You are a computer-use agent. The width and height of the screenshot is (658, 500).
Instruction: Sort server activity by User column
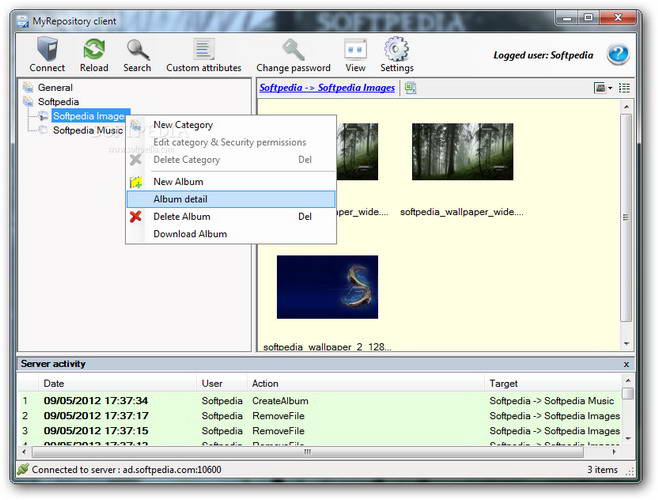222,383
